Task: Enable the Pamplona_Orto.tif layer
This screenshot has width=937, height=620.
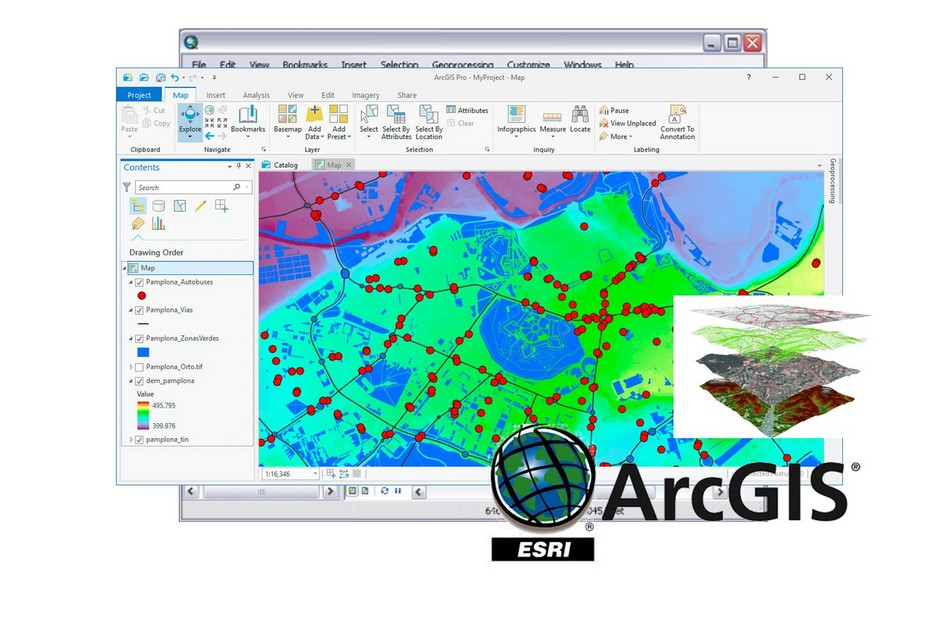Action: point(139,367)
